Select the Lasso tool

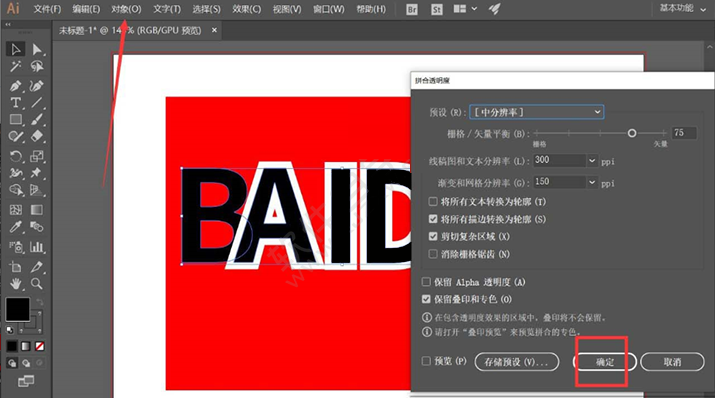point(37,67)
